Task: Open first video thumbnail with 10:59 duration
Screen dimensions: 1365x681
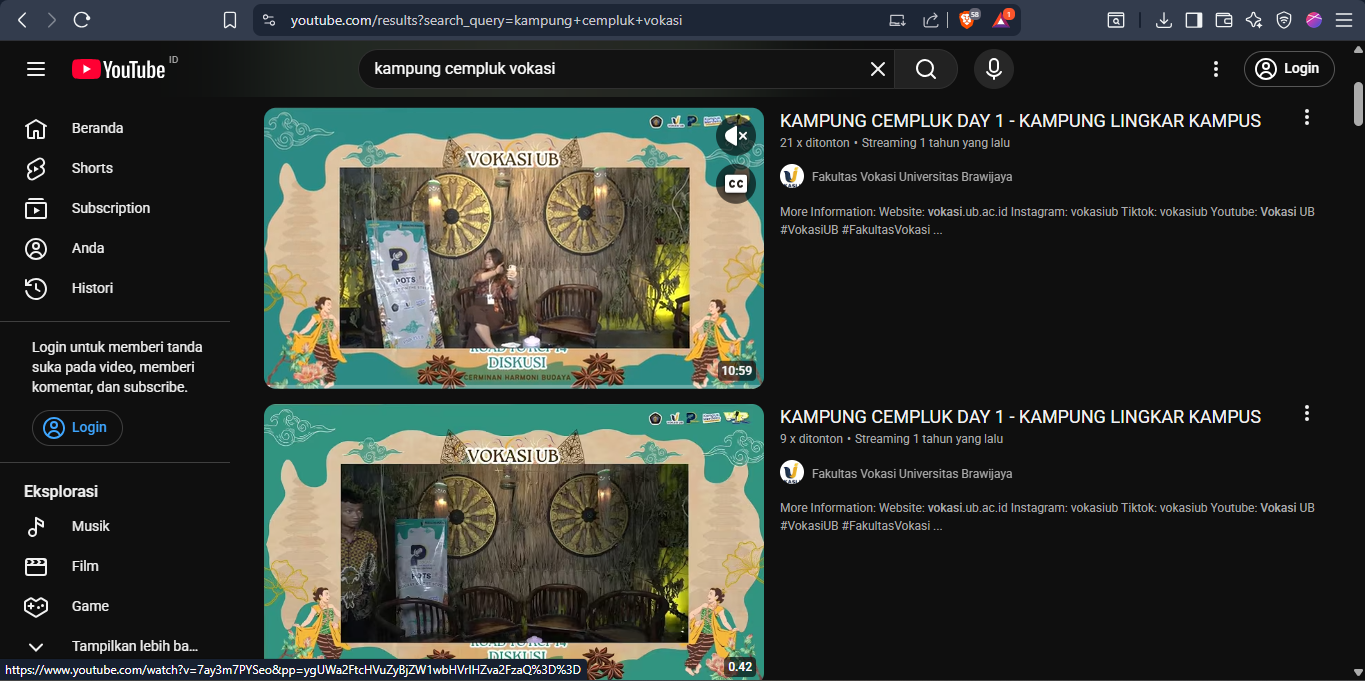Action: [514, 248]
